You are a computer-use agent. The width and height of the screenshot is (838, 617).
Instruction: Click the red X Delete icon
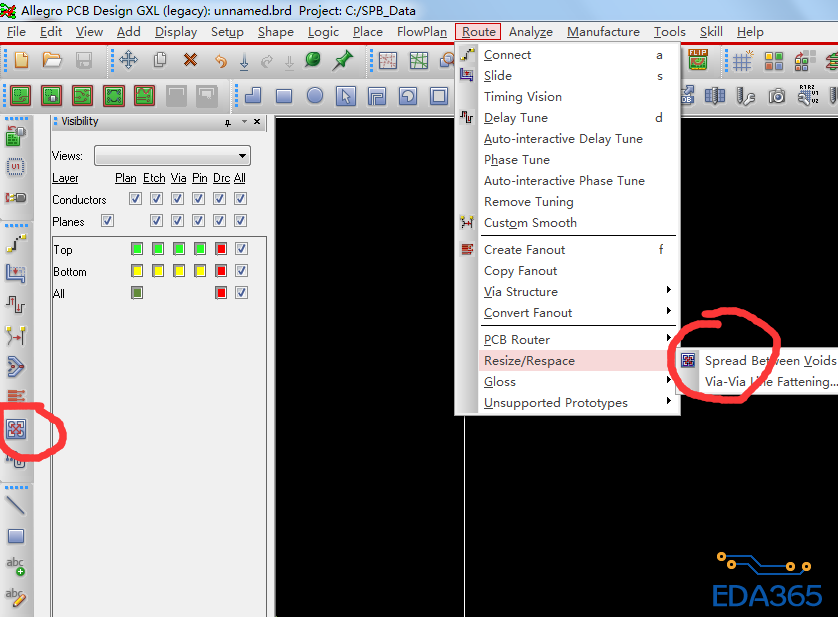click(x=190, y=59)
